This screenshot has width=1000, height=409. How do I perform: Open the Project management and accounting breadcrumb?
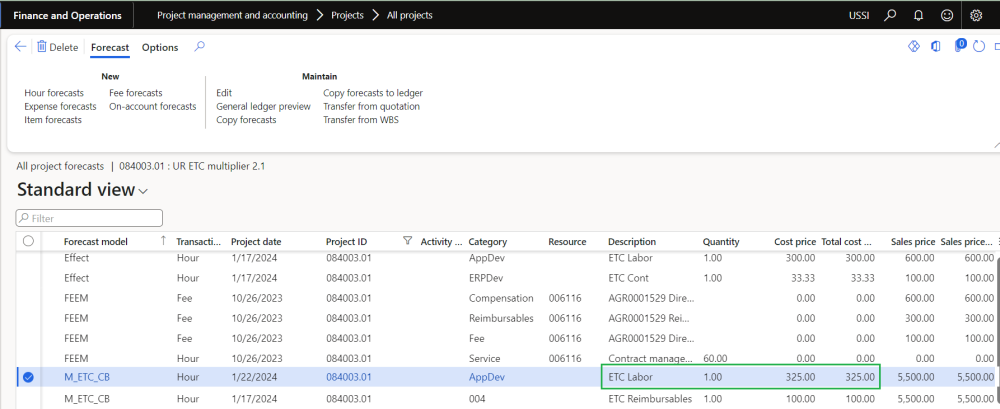[236, 16]
